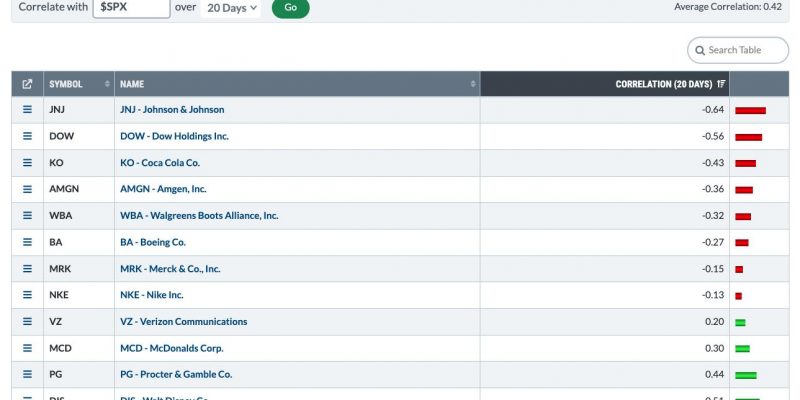This screenshot has height=400, width=800.
Task: Focus the $SPX correlate symbol field
Action: tap(132, 8)
